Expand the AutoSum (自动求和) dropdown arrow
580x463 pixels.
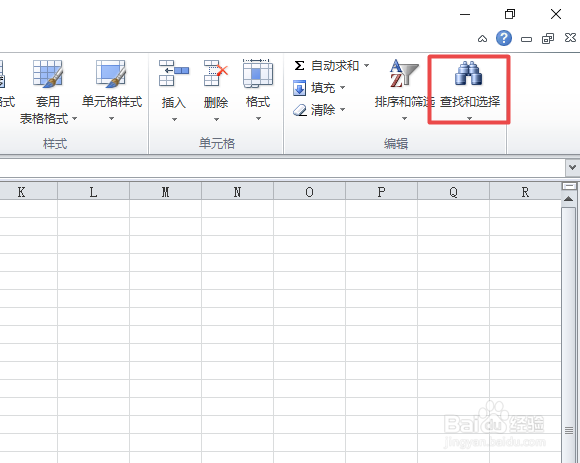[367, 65]
